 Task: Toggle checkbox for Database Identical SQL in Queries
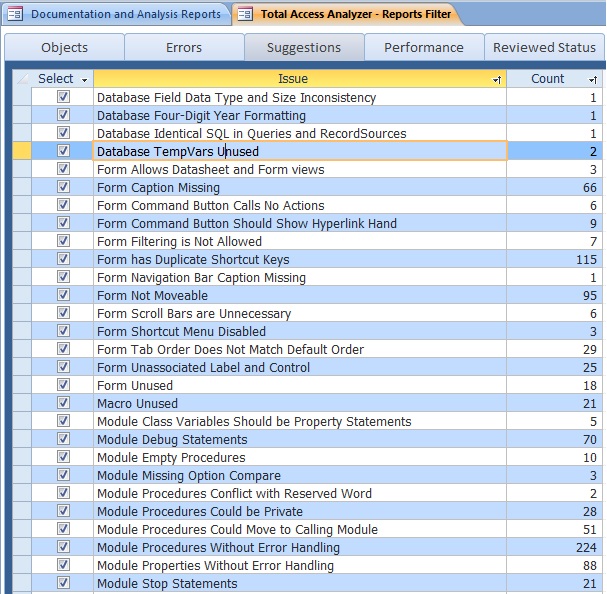[63, 132]
